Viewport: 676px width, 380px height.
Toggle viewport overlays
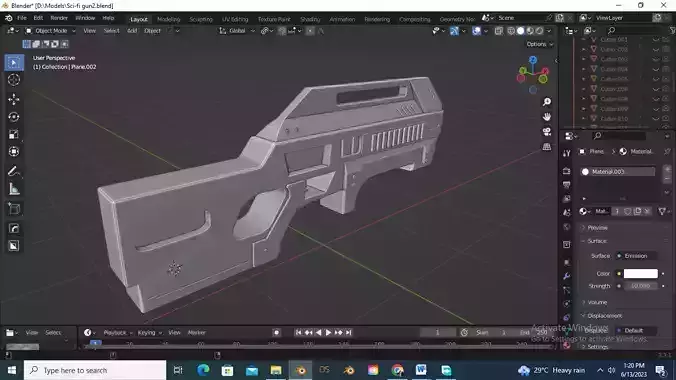click(476, 31)
